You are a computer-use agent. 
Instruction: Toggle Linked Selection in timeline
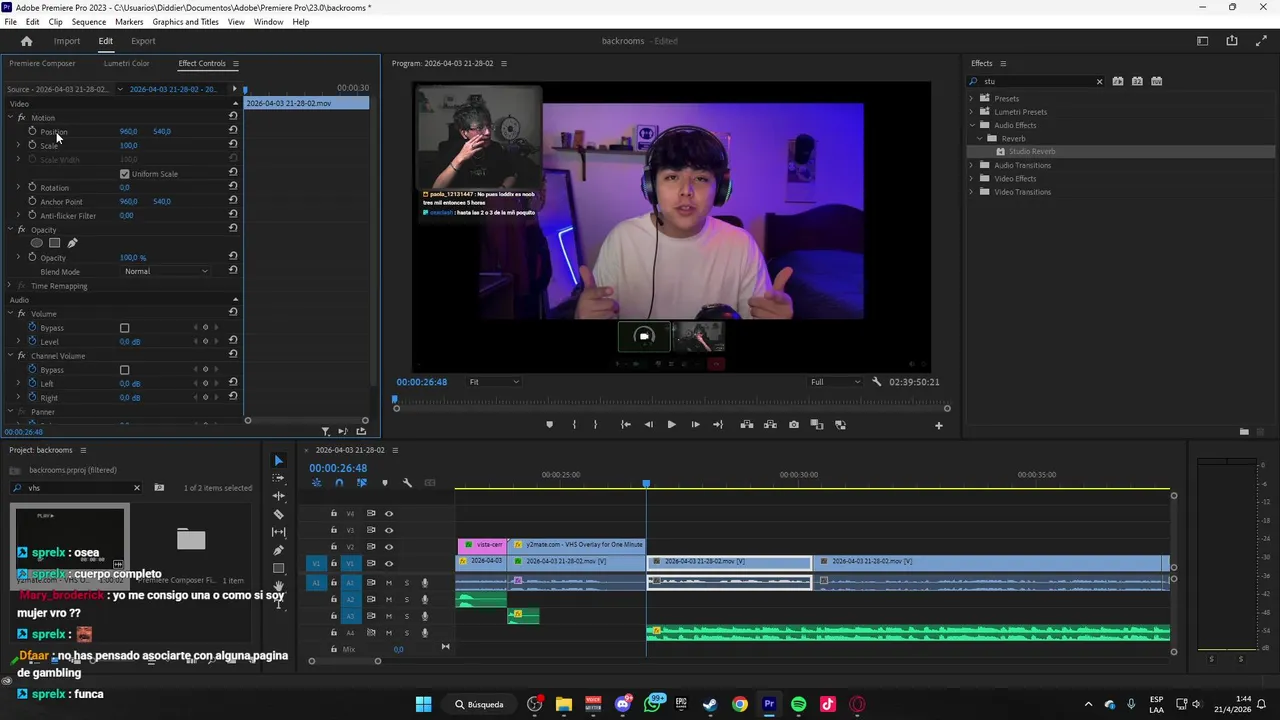[361, 483]
